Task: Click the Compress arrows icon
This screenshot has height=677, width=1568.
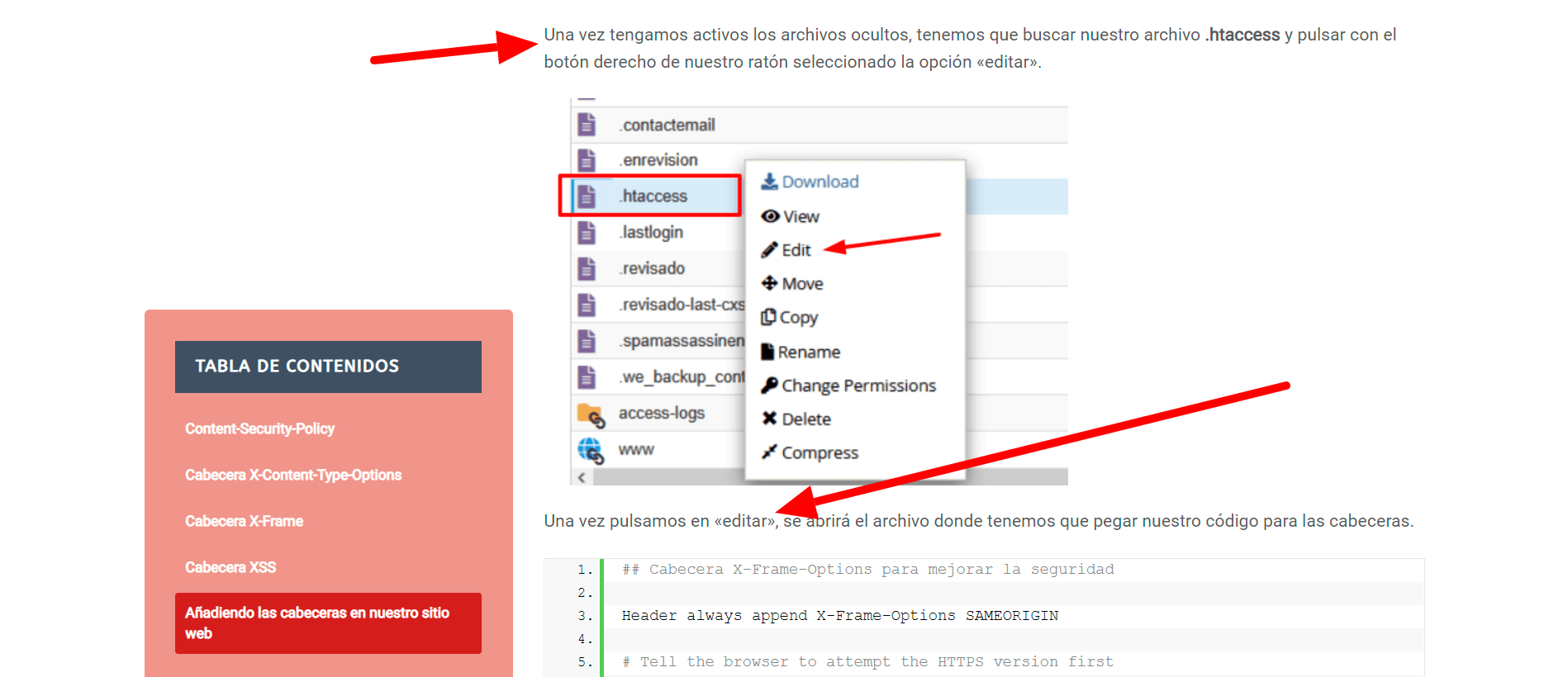Action: point(769,452)
